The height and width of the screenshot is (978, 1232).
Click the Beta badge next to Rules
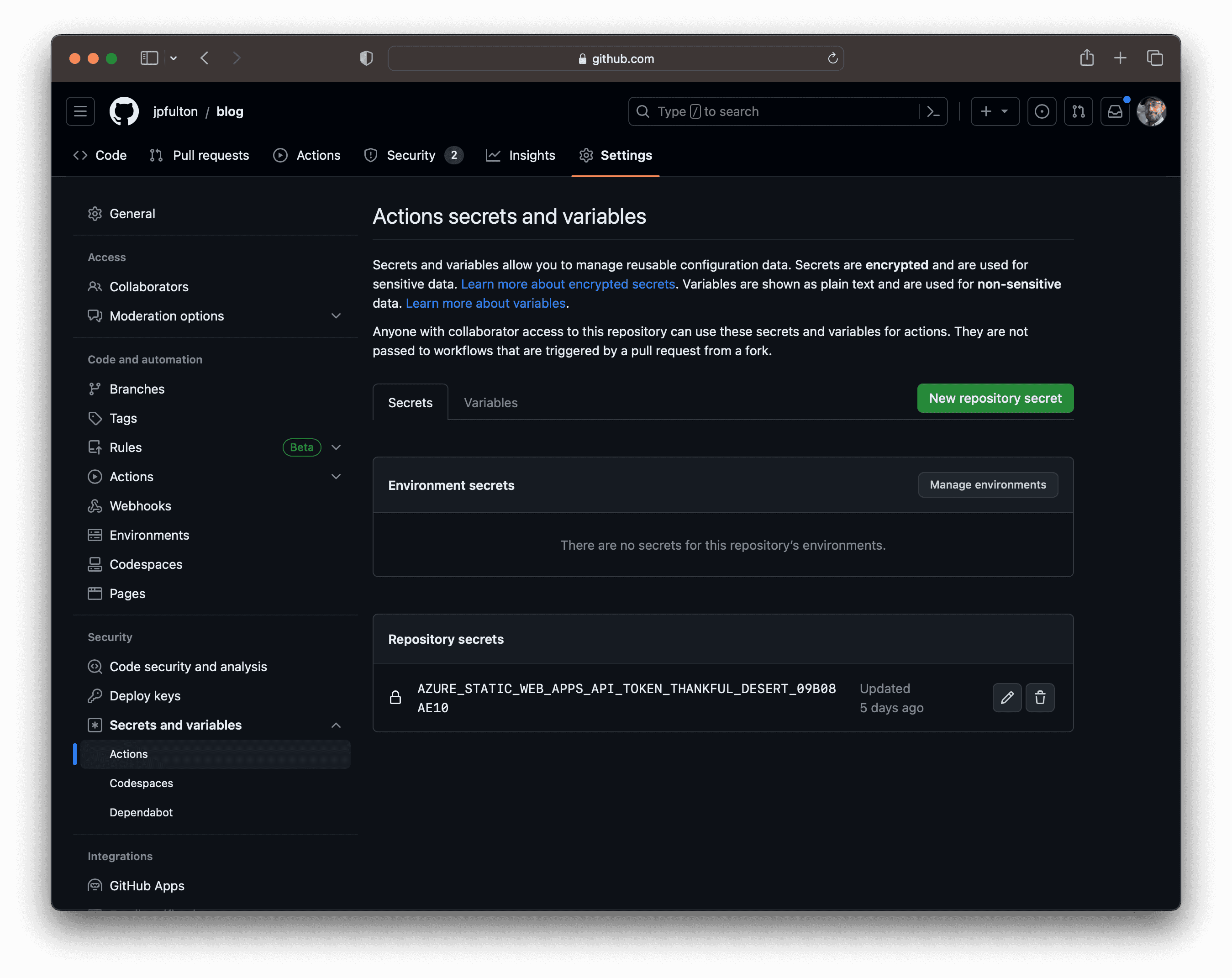click(x=302, y=447)
